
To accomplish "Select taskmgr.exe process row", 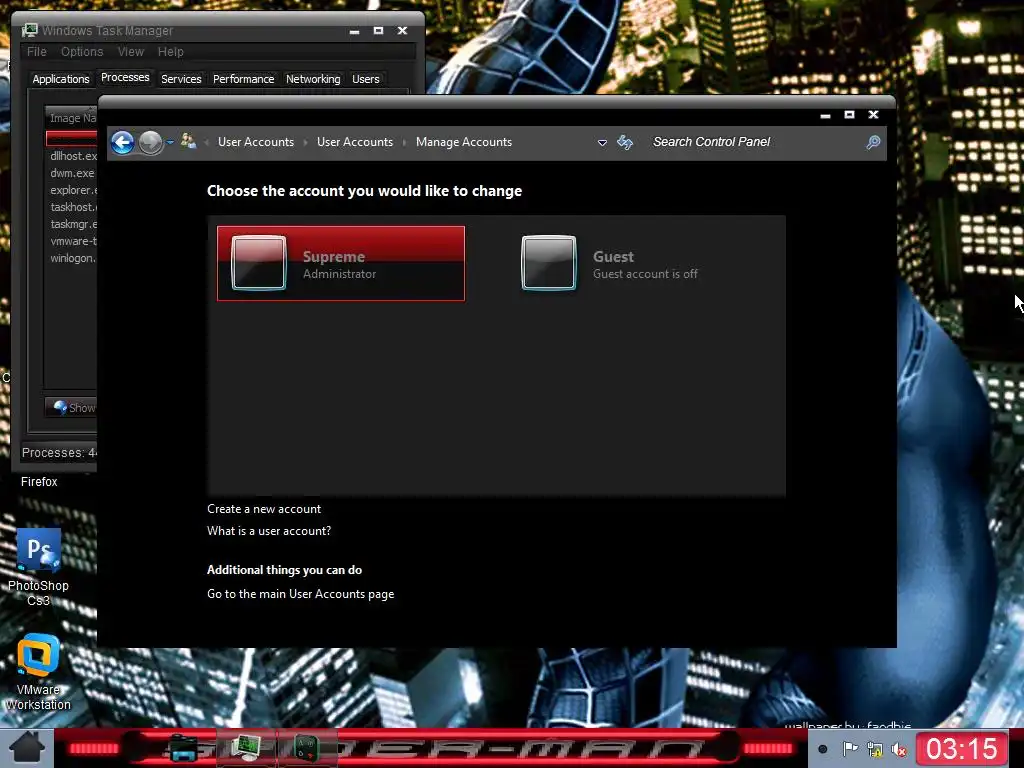I will click(x=71, y=224).
